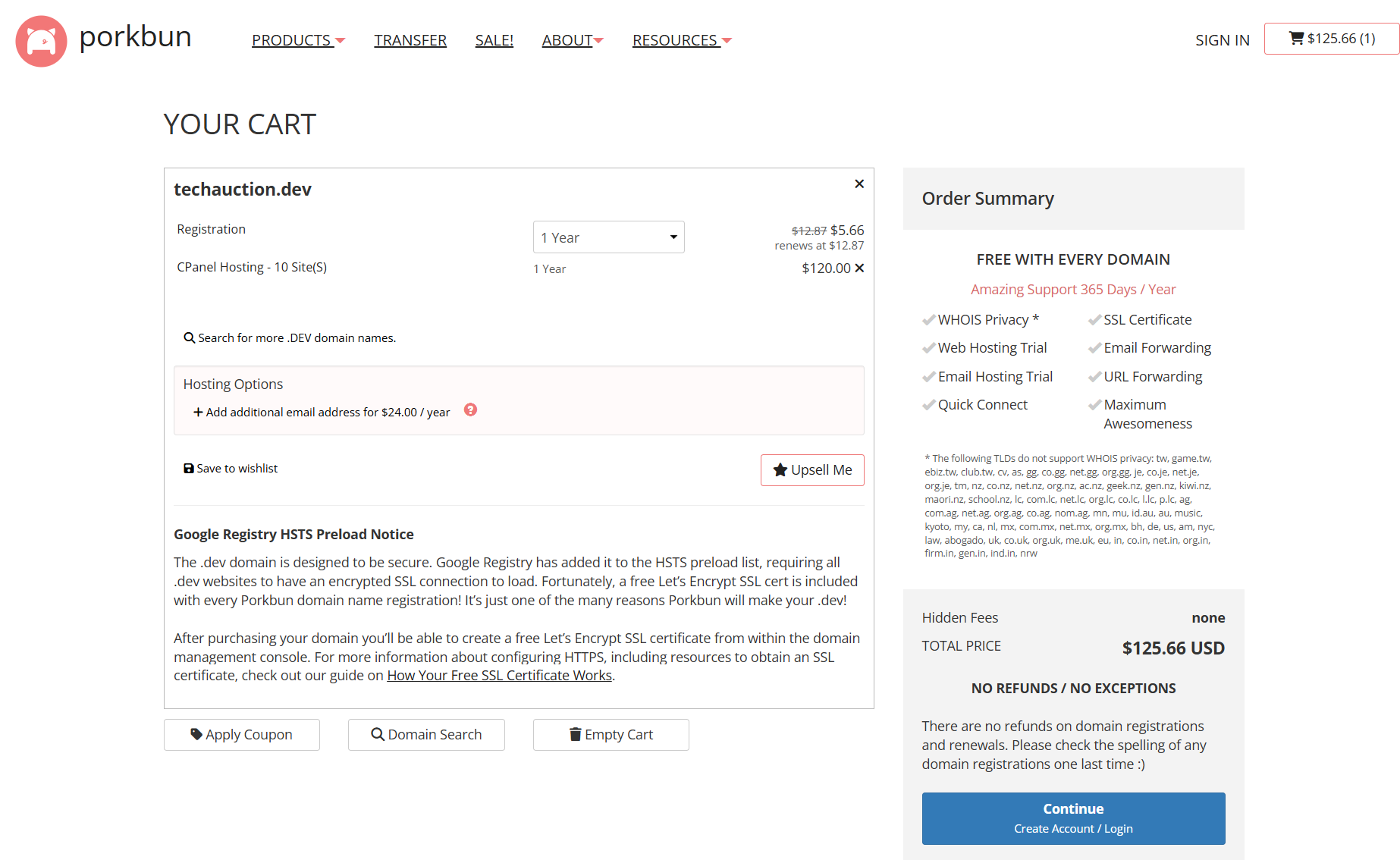Click the Email Forwarding feature text
1400x860 pixels.
[x=1157, y=347]
